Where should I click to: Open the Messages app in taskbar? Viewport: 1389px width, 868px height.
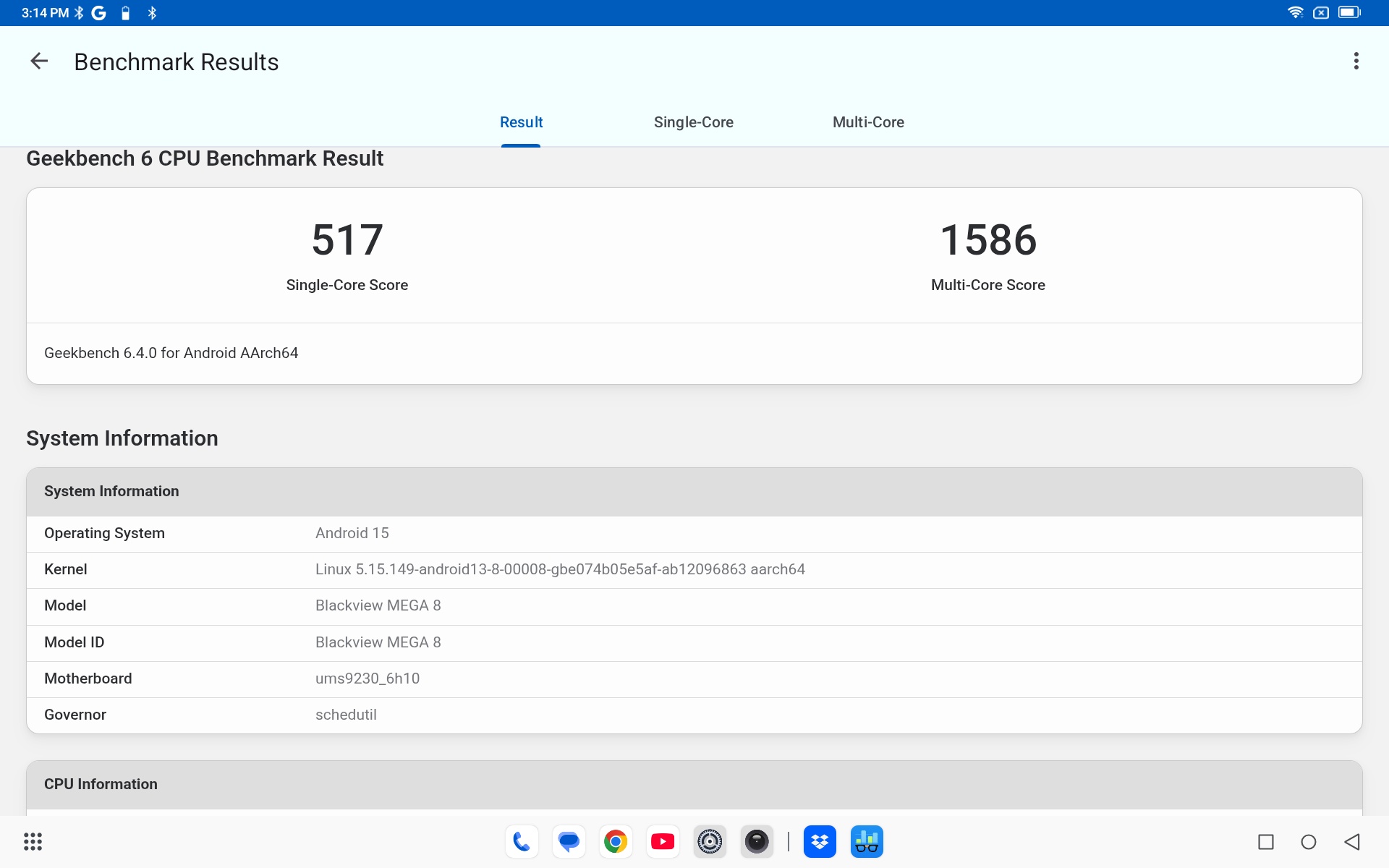pyautogui.click(x=569, y=842)
